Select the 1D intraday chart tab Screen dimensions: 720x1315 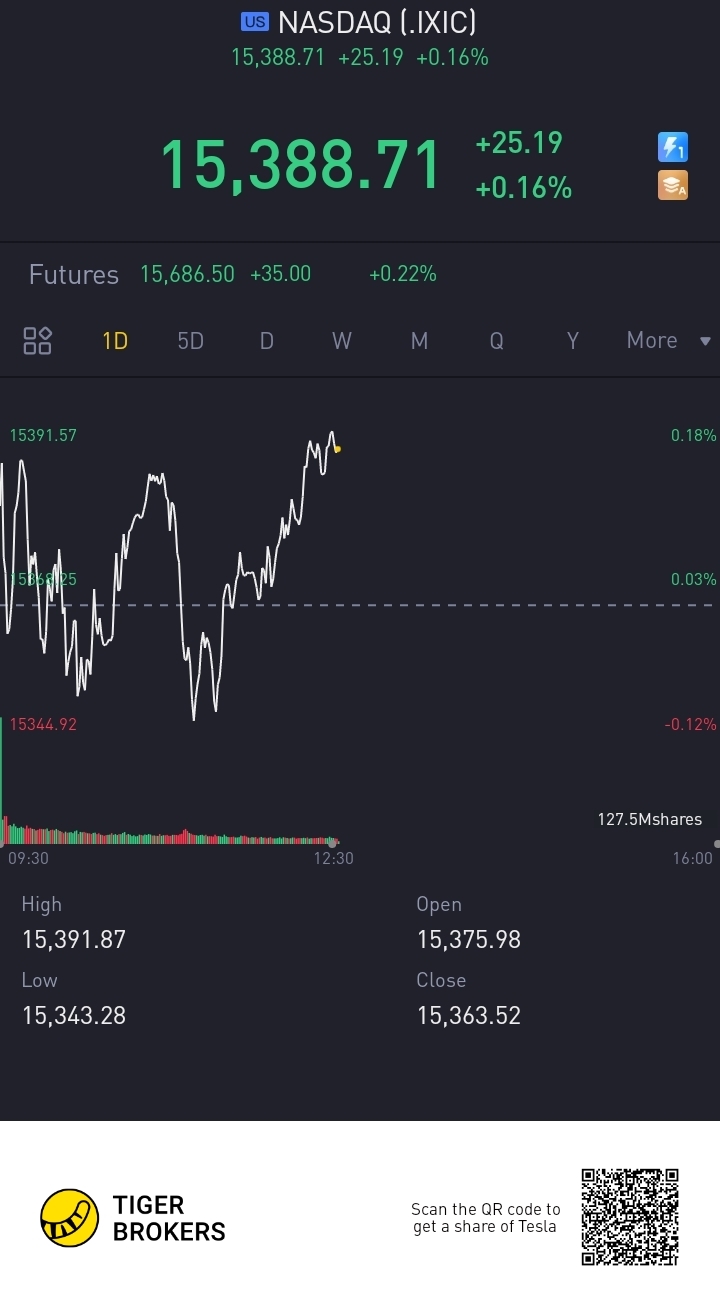115,341
